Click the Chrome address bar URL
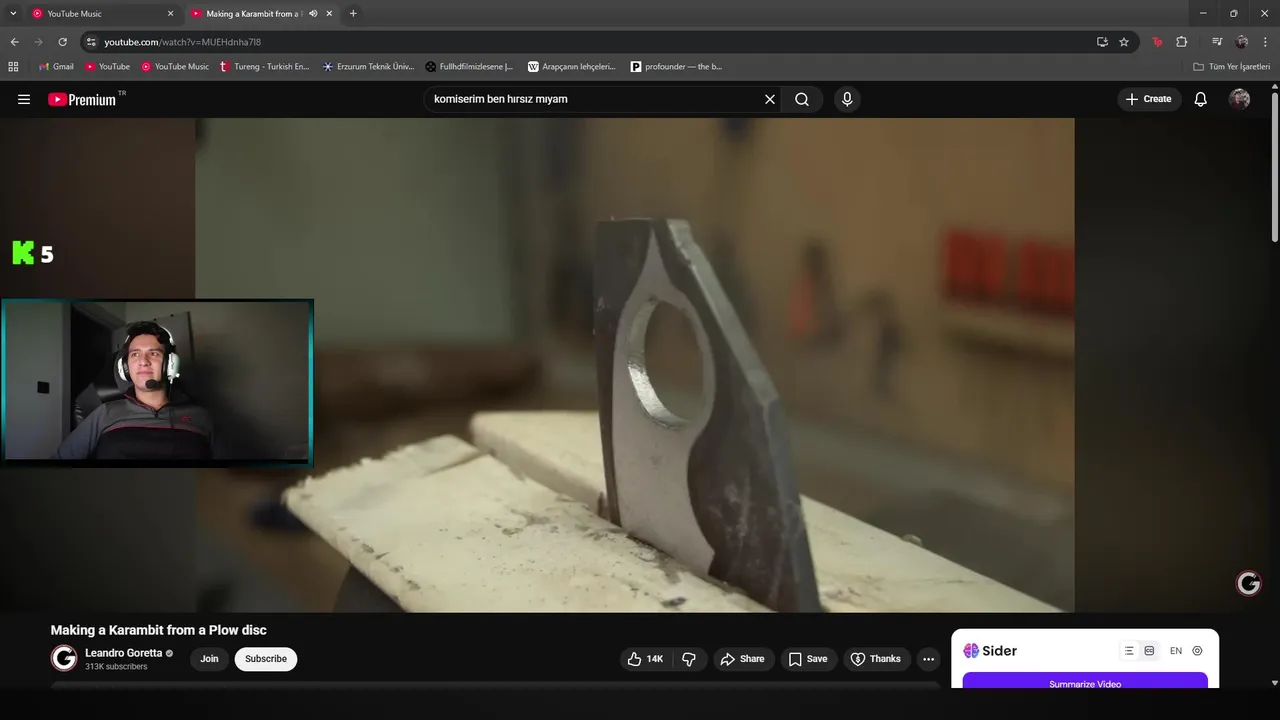 pyautogui.click(x=183, y=42)
